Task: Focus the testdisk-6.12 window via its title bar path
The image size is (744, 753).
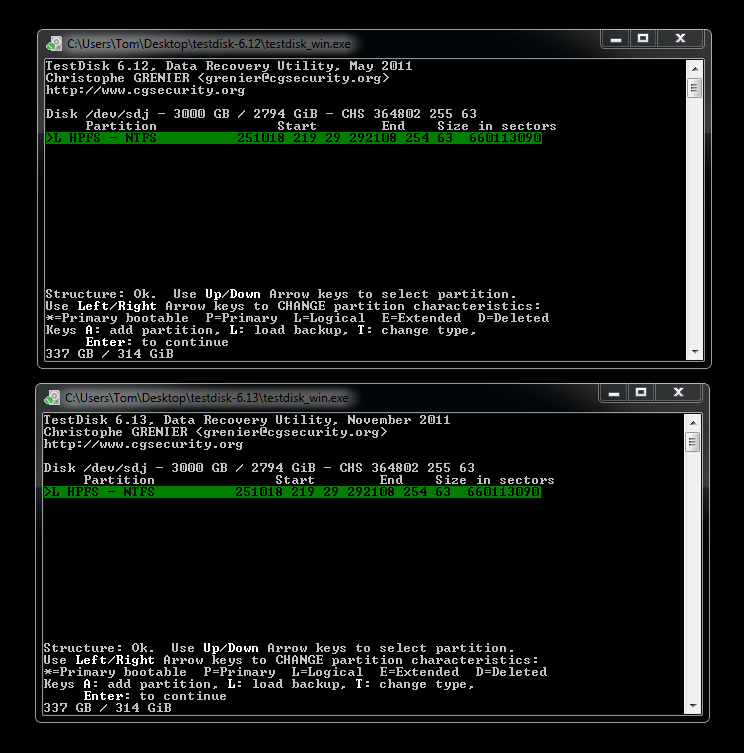Action: [208, 43]
